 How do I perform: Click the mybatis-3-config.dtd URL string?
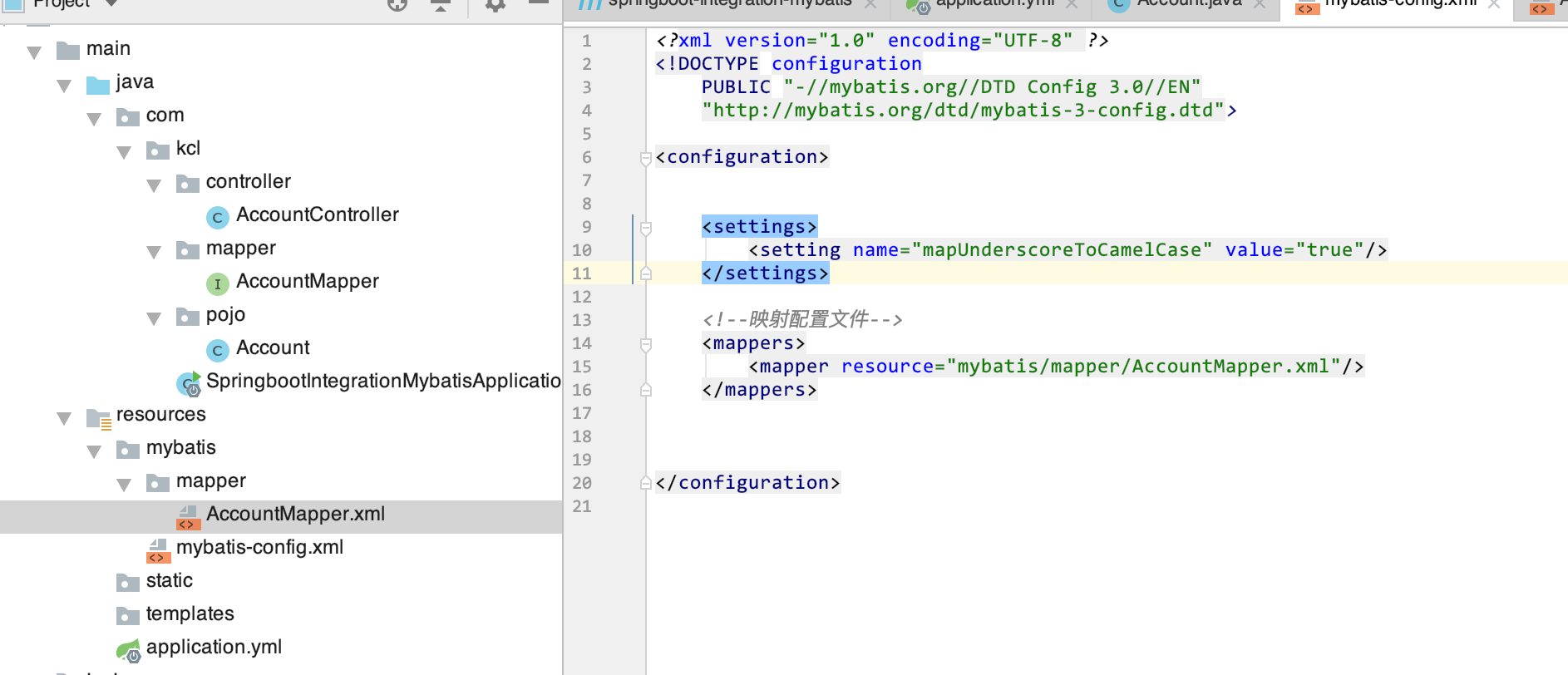[964, 110]
